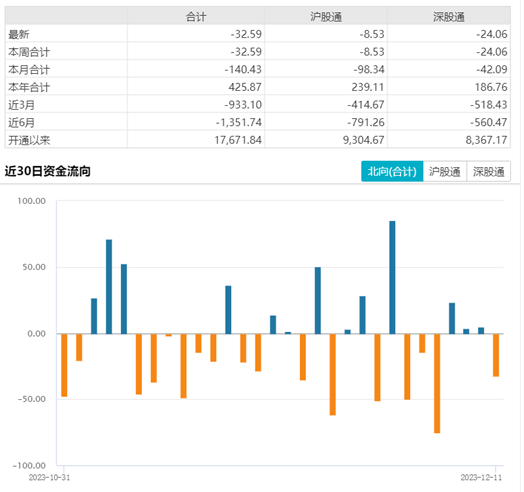524x492 pixels.
Task: Click the 2023-12-11 axis date label
Action: (x=481, y=477)
